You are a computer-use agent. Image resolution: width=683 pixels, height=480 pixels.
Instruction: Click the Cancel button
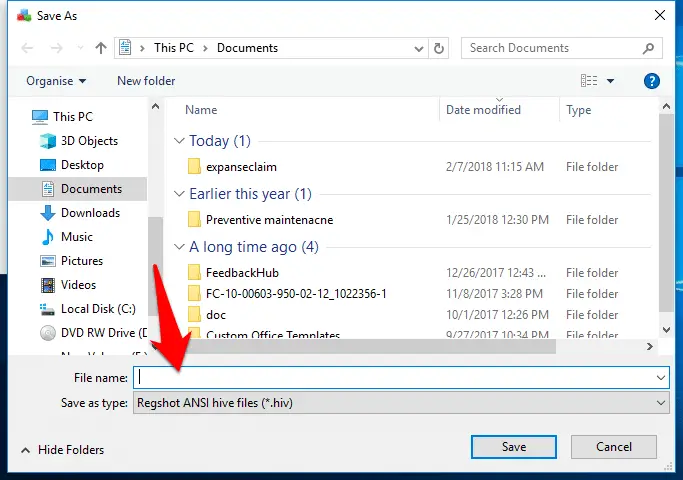(x=614, y=447)
